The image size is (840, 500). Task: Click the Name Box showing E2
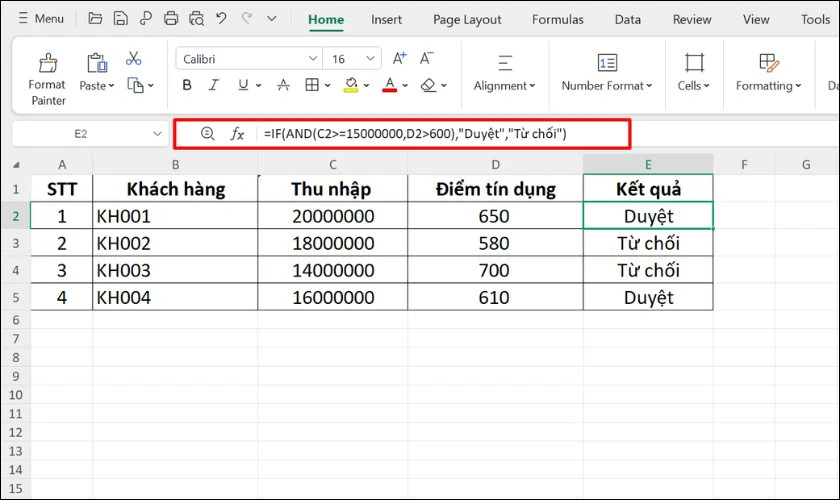tap(80, 134)
